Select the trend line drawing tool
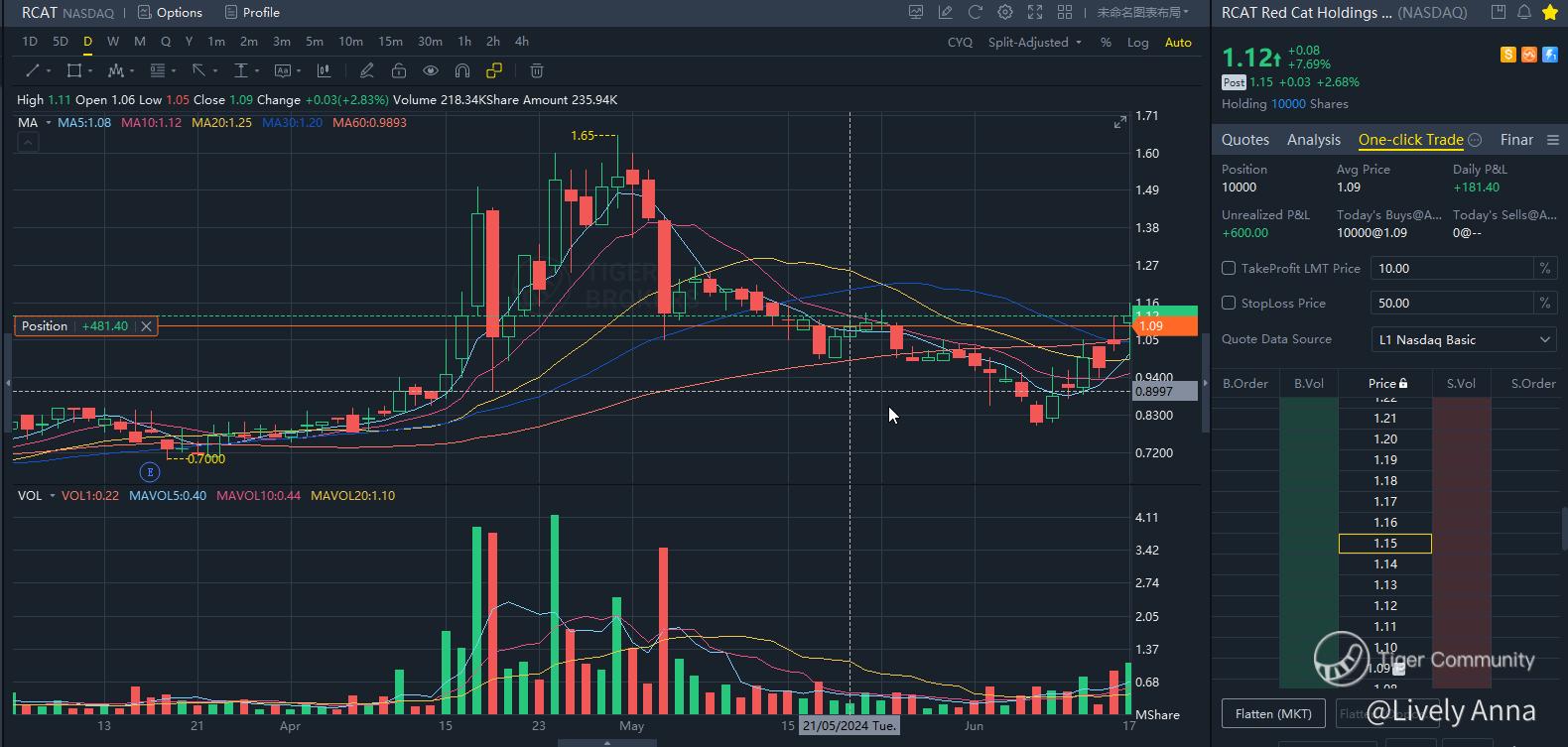1568x747 pixels. [32, 70]
